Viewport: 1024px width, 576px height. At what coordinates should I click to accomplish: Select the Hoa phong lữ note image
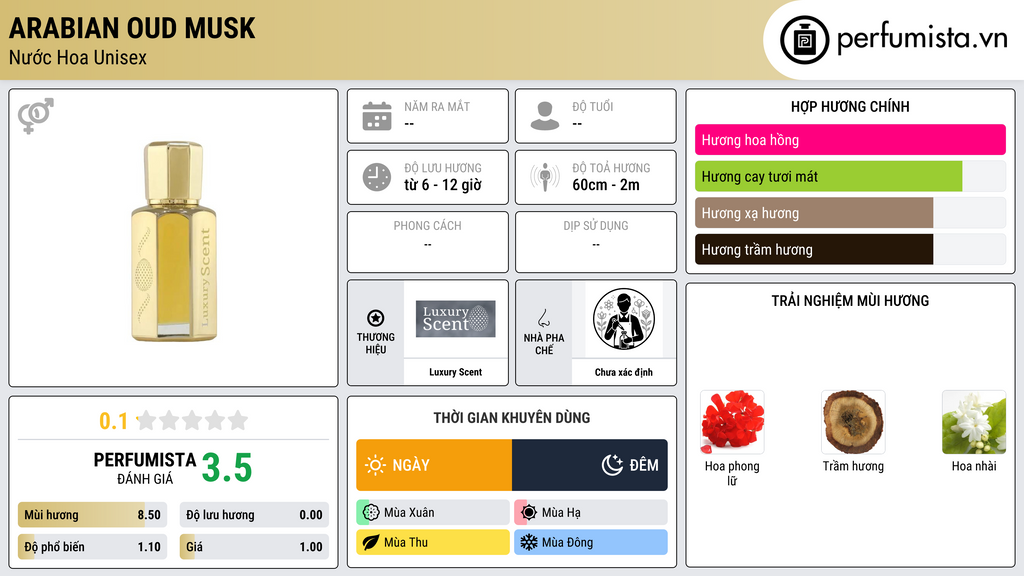tap(732, 422)
